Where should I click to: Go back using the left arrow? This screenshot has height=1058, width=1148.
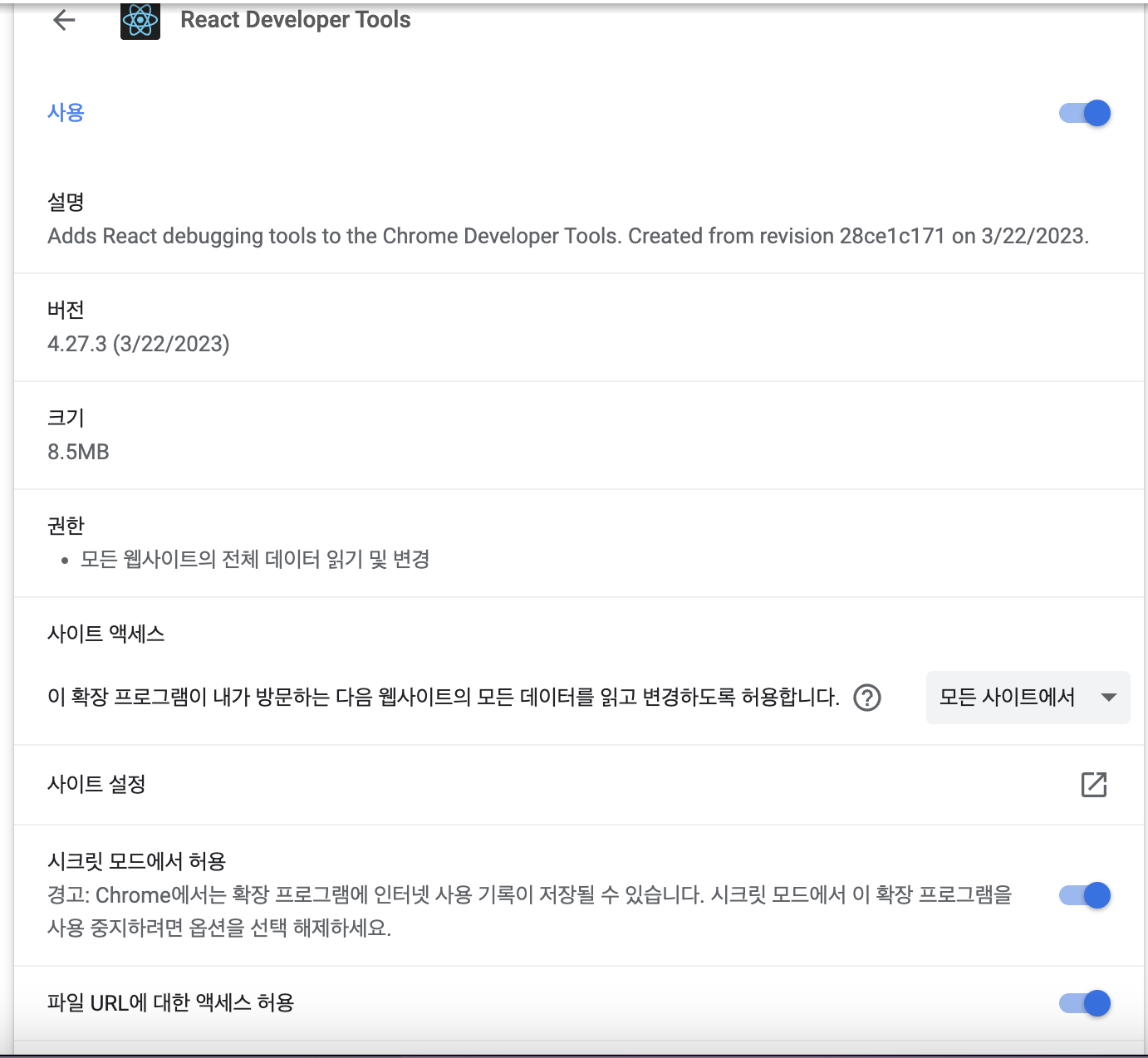(x=64, y=20)
